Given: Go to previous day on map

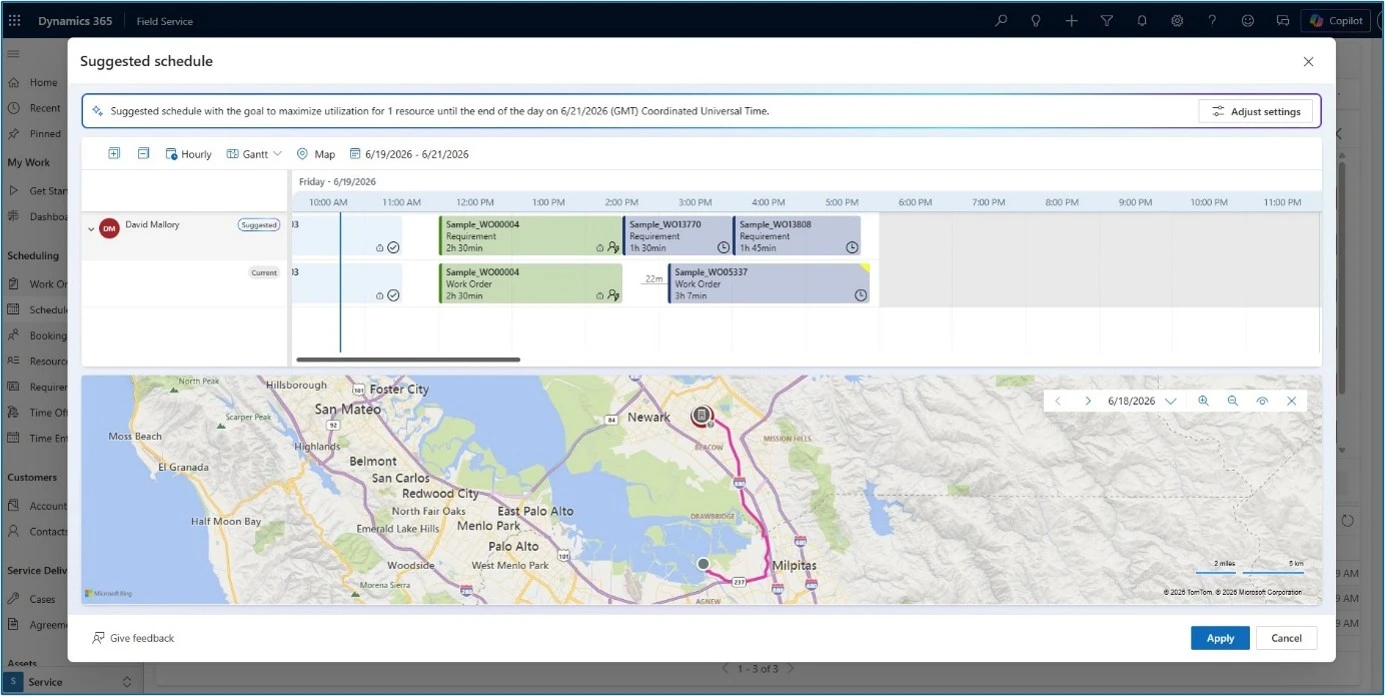Looking at the screenshot, I should point(1058,401).
